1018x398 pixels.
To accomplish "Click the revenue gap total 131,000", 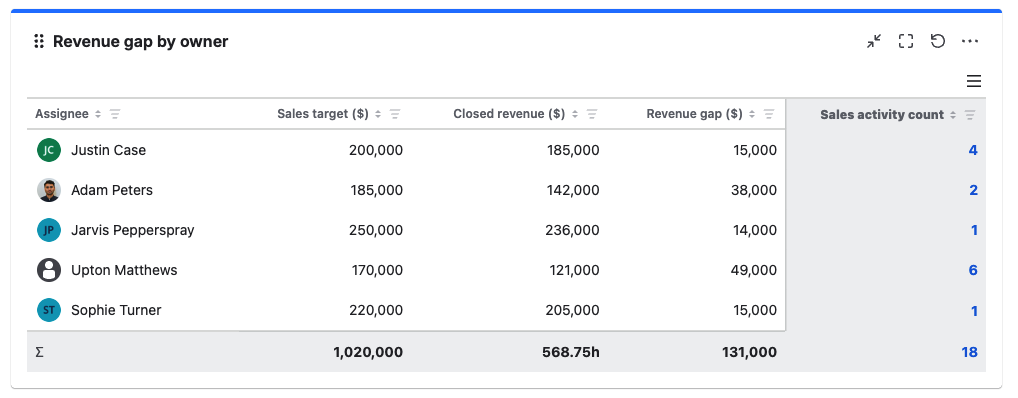I will click(749, 352).
